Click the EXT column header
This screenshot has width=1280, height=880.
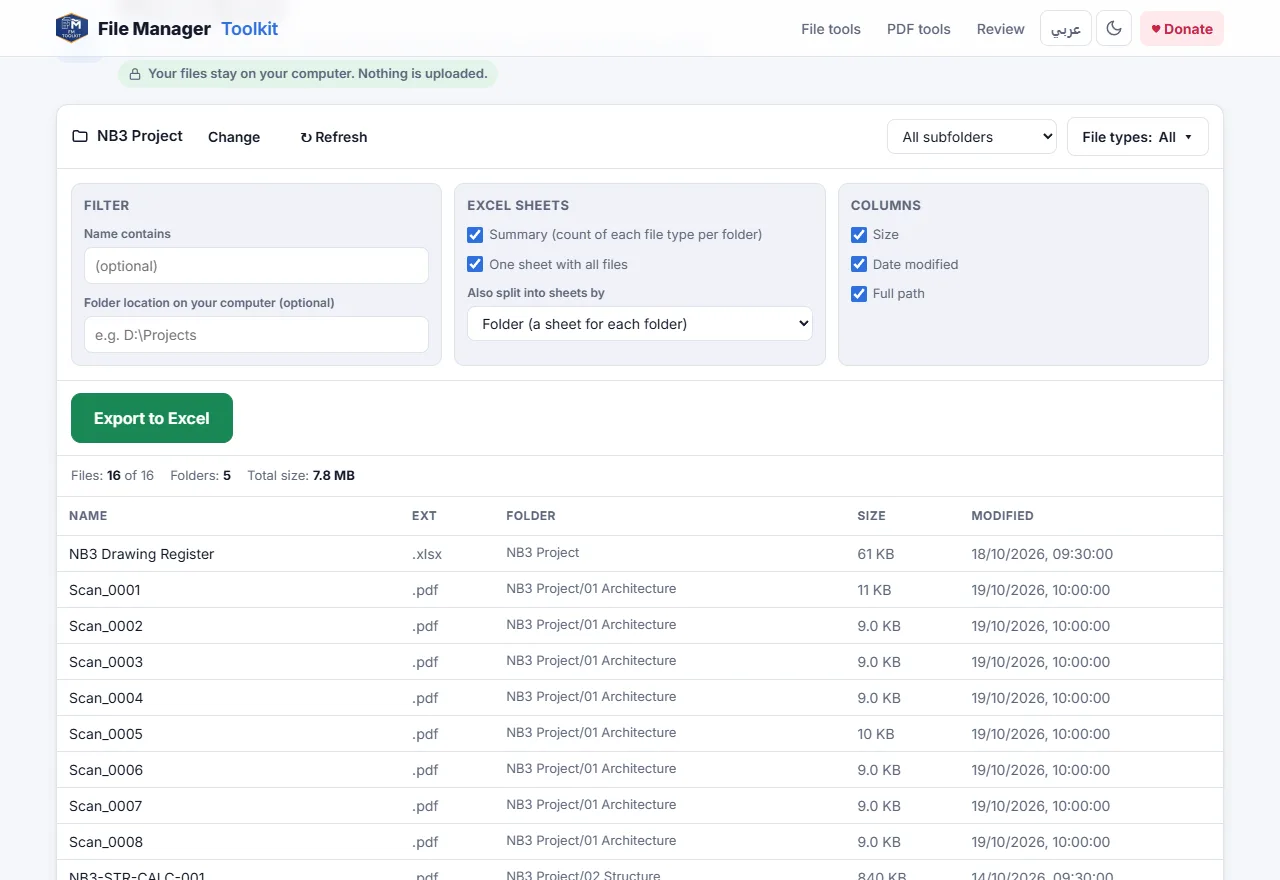[x=424, y=516]
